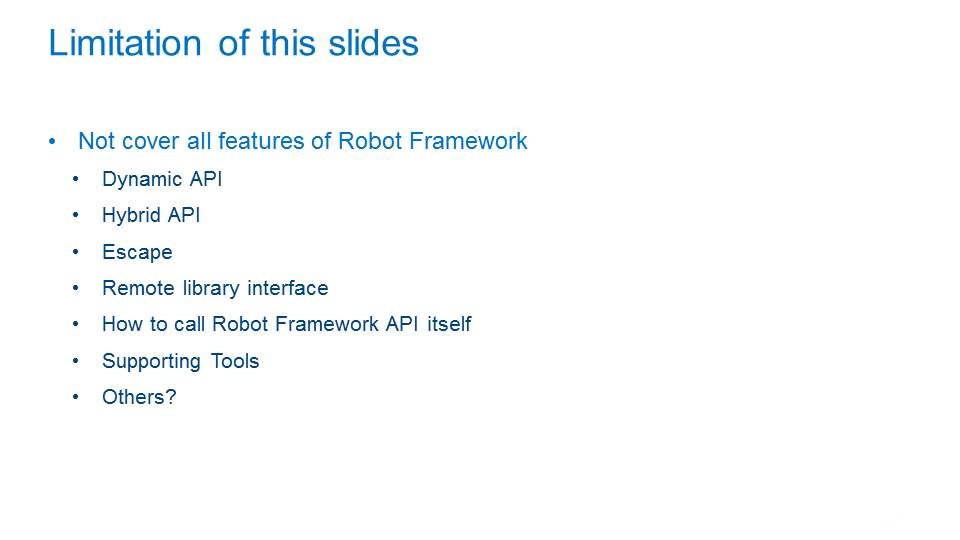Click the bullet marker before 'Not cover all features'
Viewport: 960px width, 540px height.
pos(52,142)
